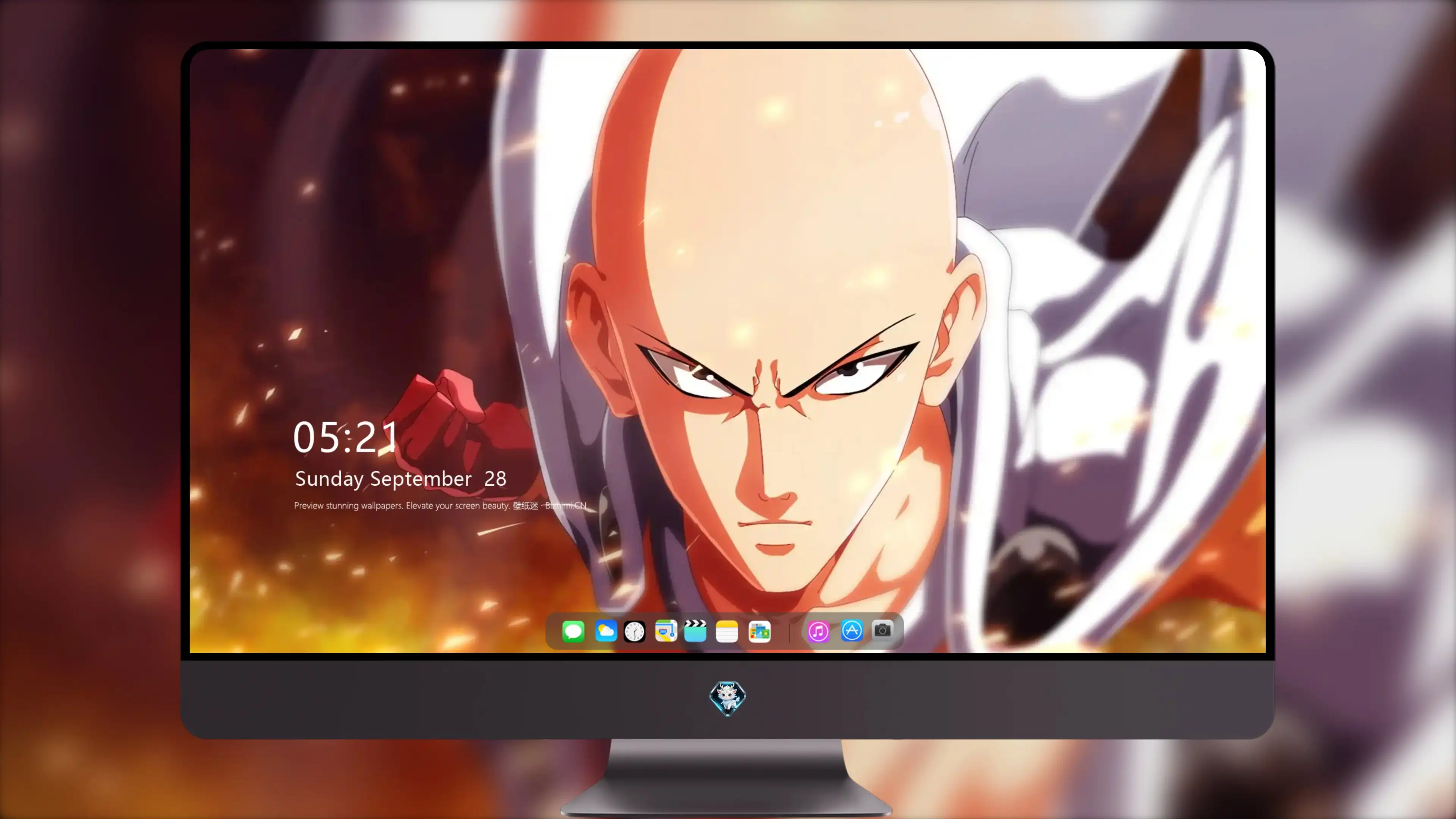Screen dimensions: 1456x819
Task: Open the Messages app in the dock
Action: click(573, 631)
